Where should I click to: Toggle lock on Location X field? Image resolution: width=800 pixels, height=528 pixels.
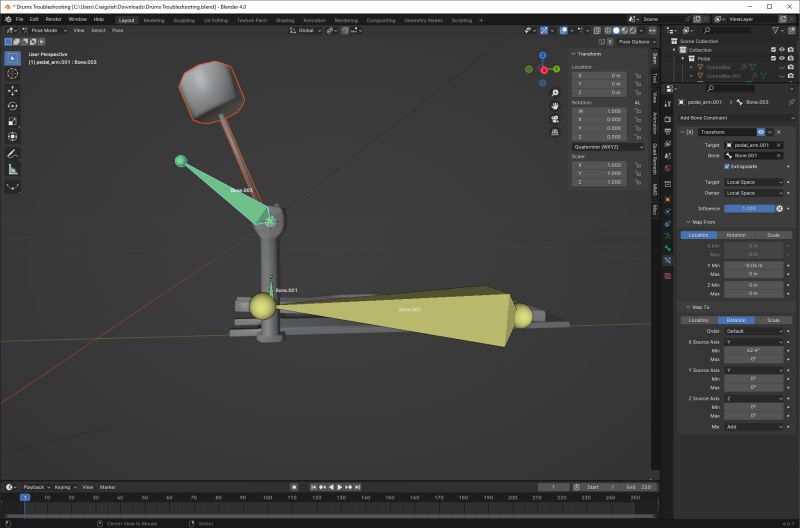(x=638, y=76)
